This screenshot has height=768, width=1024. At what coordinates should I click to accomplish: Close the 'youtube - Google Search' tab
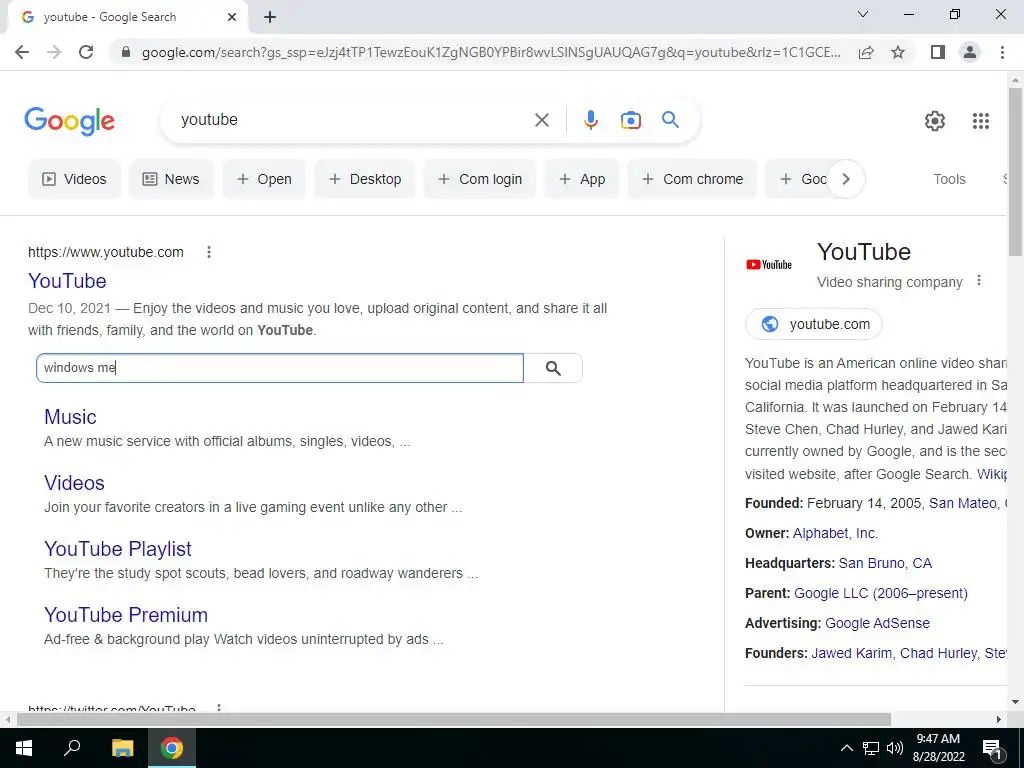click(x=232, y=17)
